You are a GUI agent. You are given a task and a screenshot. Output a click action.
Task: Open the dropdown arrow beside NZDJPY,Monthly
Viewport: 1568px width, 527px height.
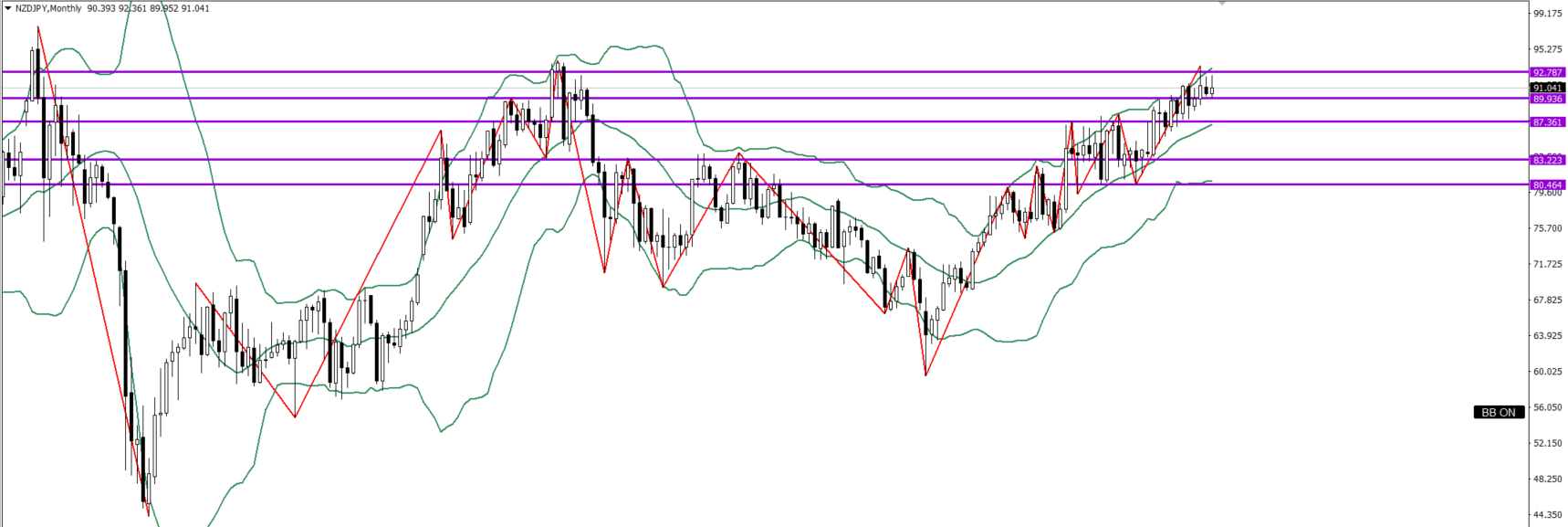pyautogui.click(x=8, y=8)
